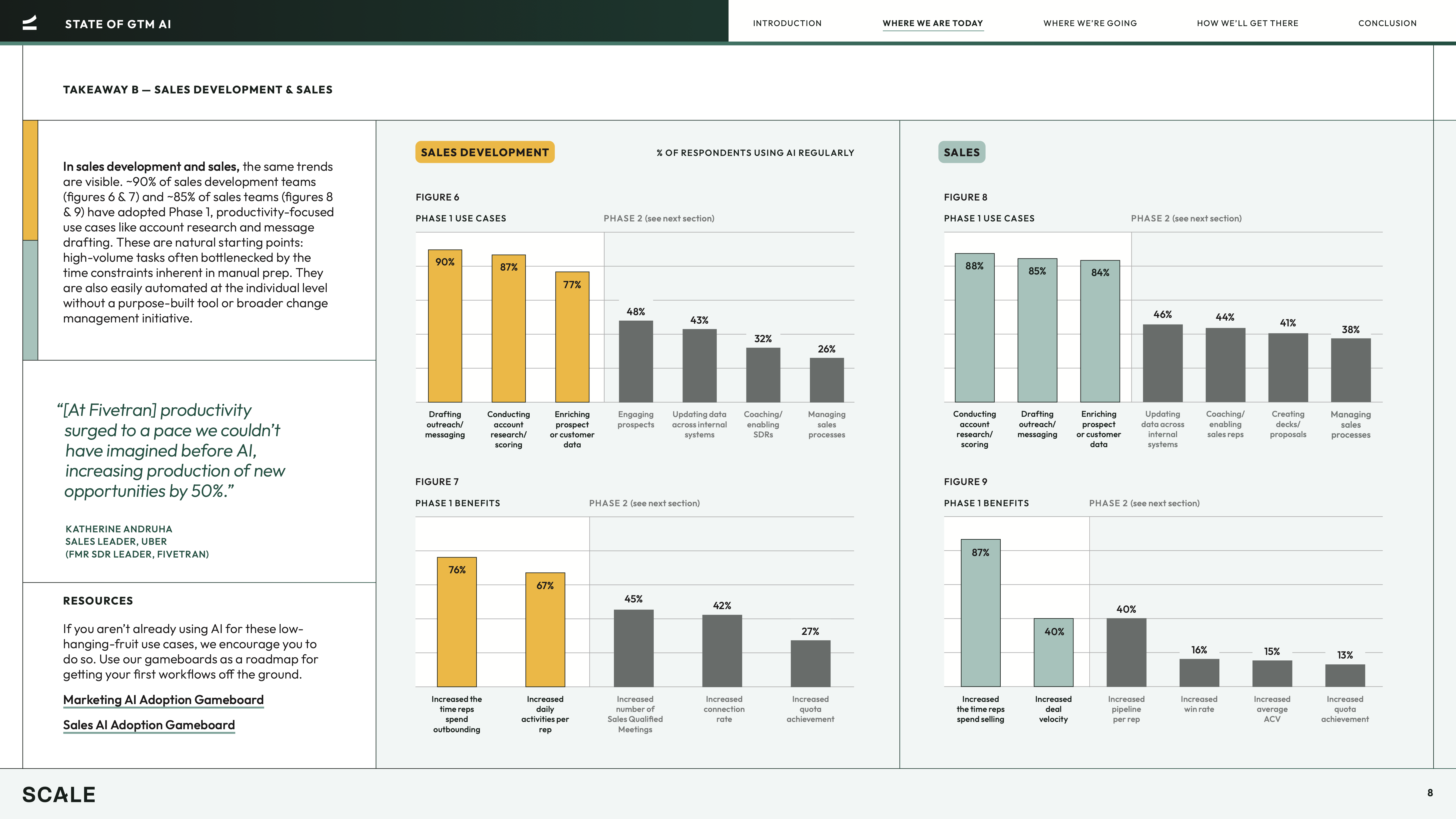Click the SCALE wordmark in footer
Image resolution: width=1456 pixels, height=819 pixels.
point(59,795)
